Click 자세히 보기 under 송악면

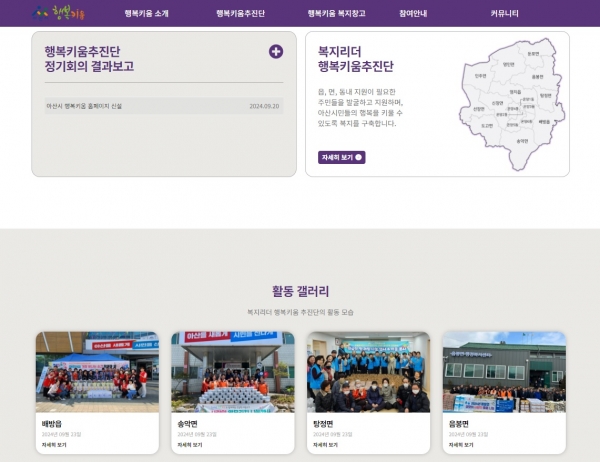[190, 445]
